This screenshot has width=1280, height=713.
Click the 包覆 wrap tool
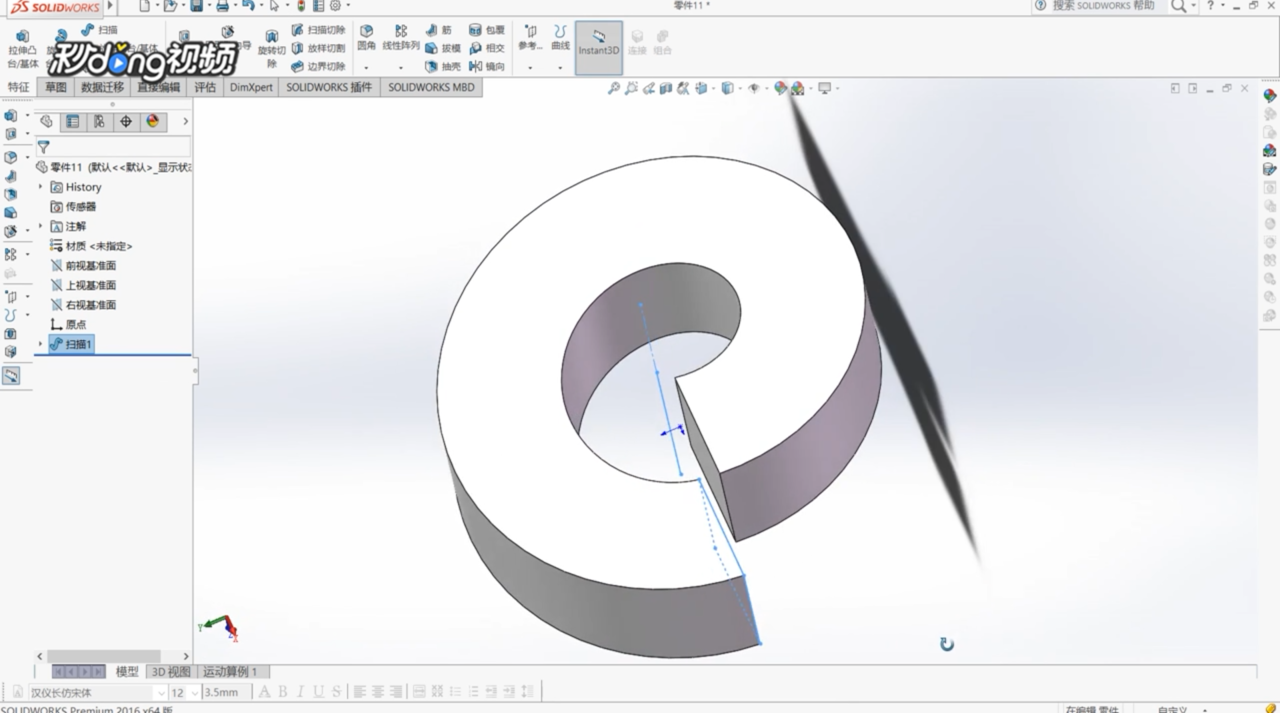pos(487,30)
